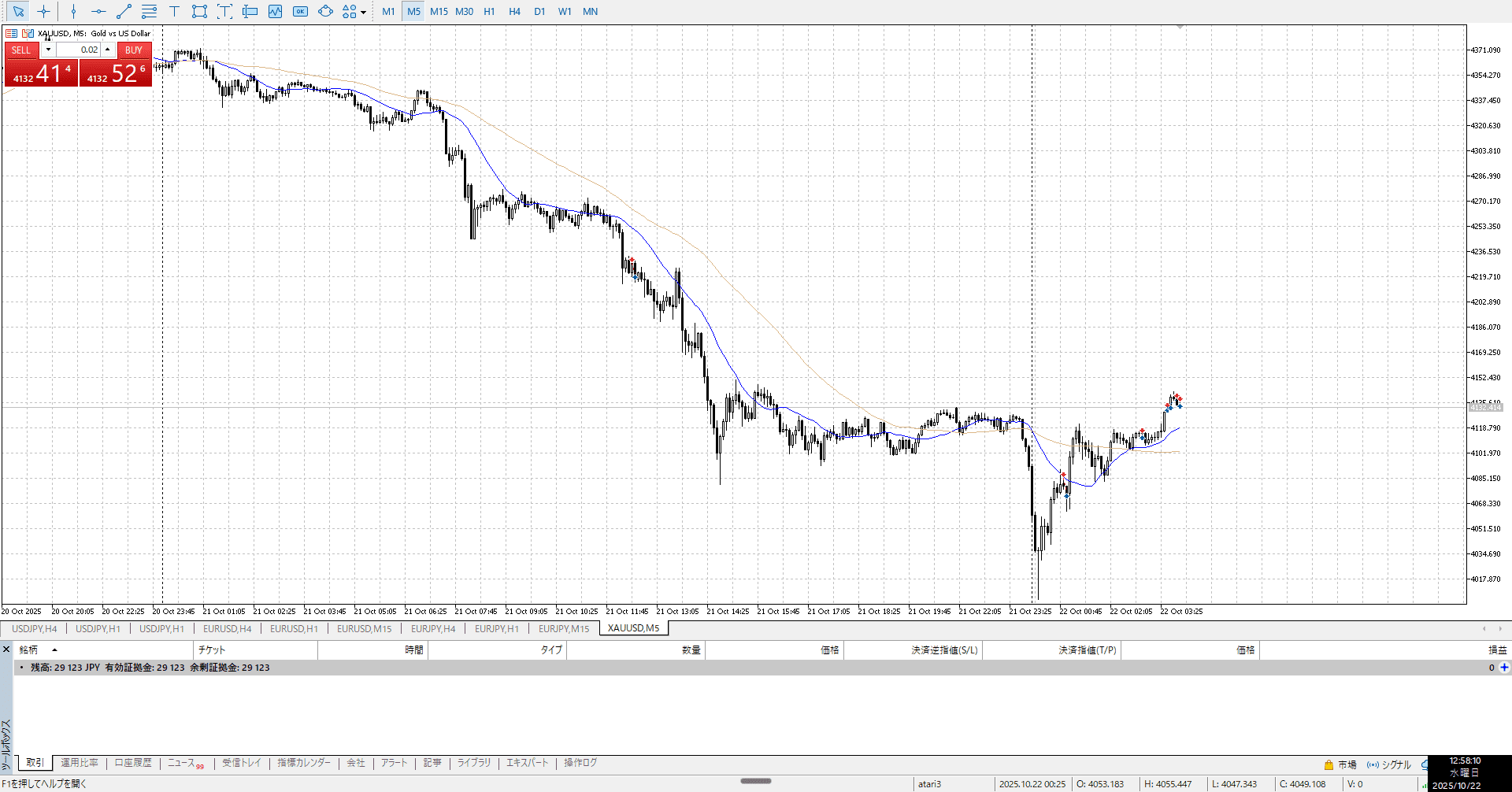This screenshot has height=792, width=1512.
Task: Open the 口座履歴 toolbox tab
Action: point(133,763)
